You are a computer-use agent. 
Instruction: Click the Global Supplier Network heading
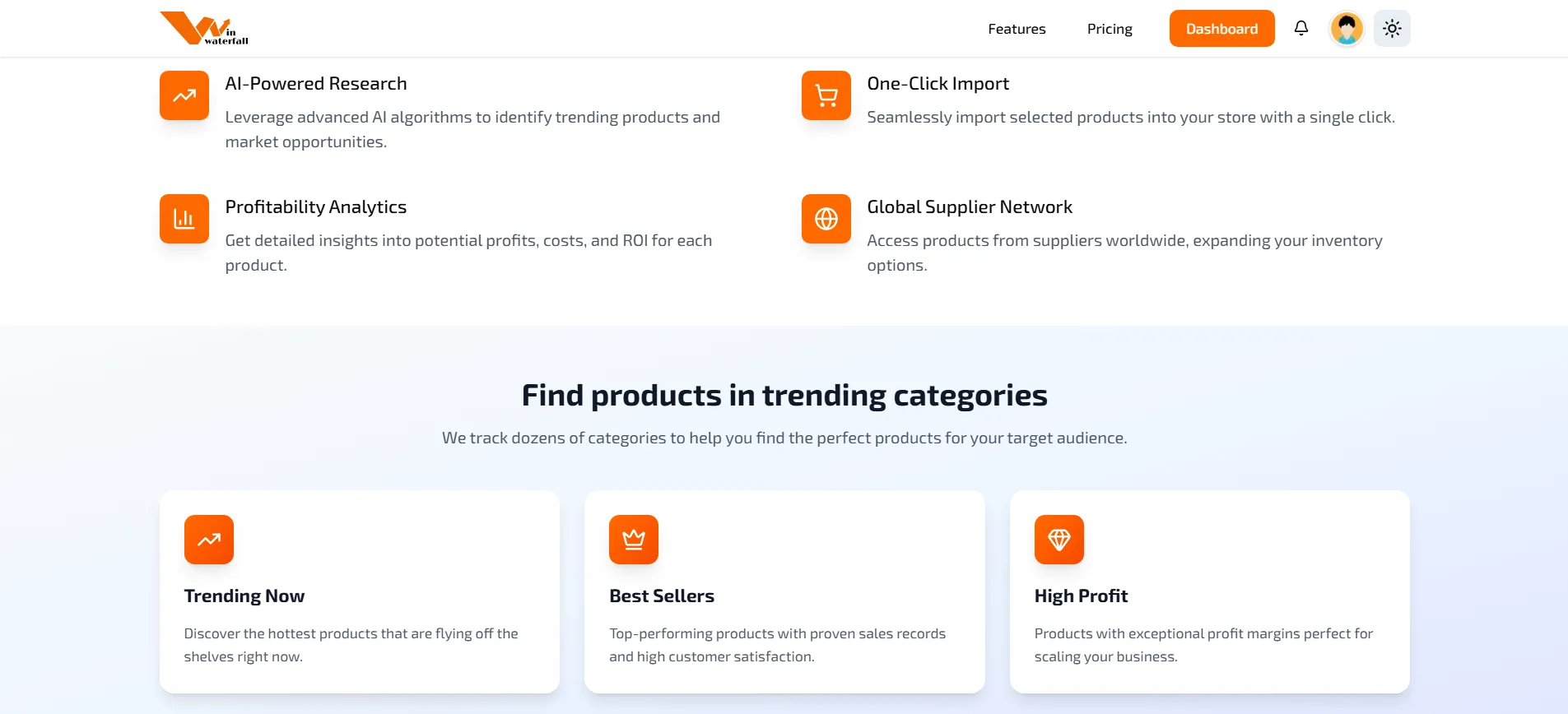[969, 206]
